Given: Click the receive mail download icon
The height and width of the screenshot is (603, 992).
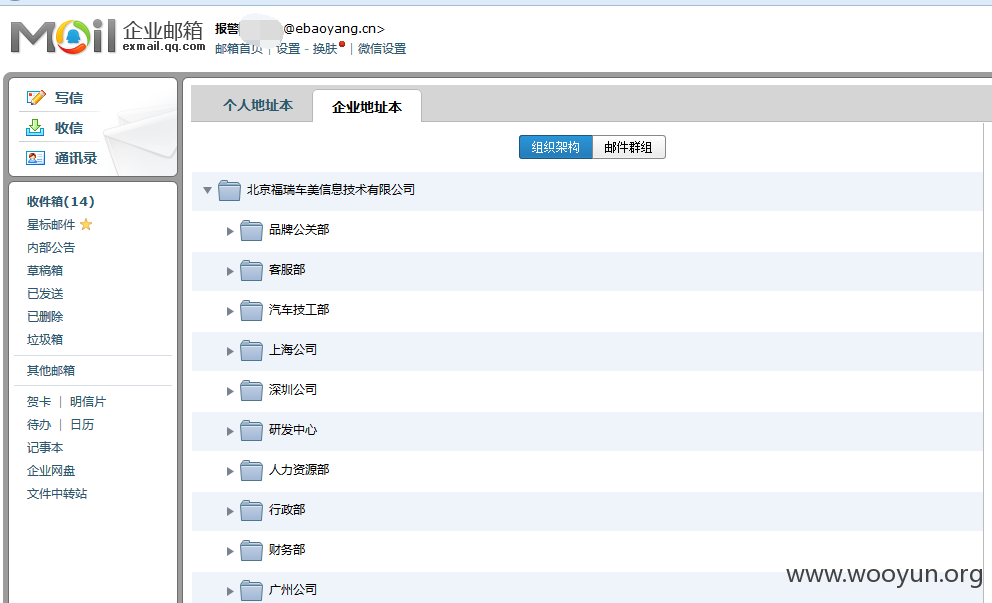Looking at the screenshot, I should pyautogui.click(x=35, y=128).
